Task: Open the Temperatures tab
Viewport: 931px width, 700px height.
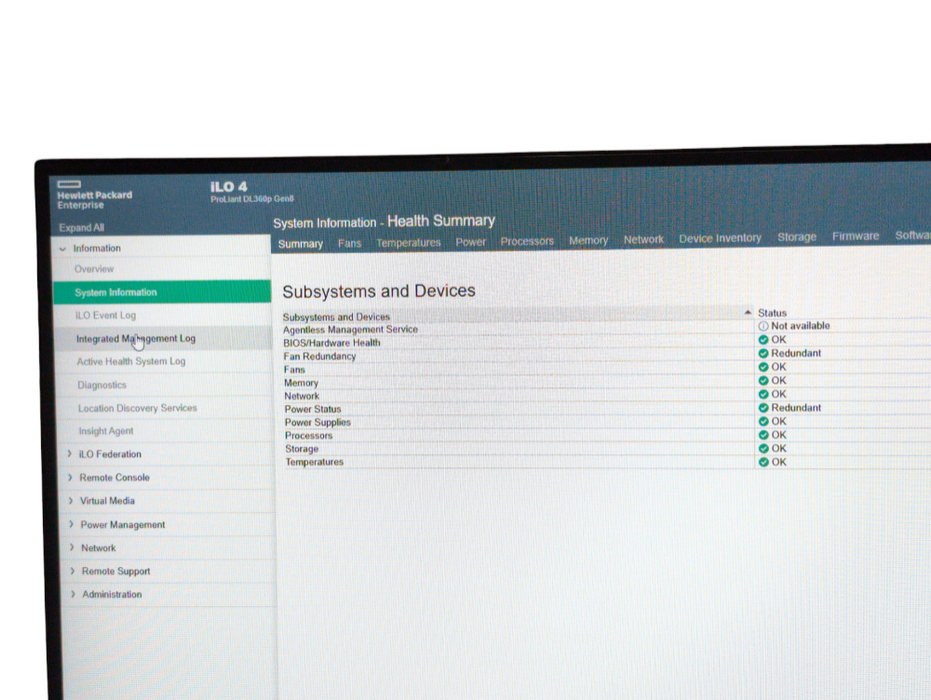Action: pos(408,243)
